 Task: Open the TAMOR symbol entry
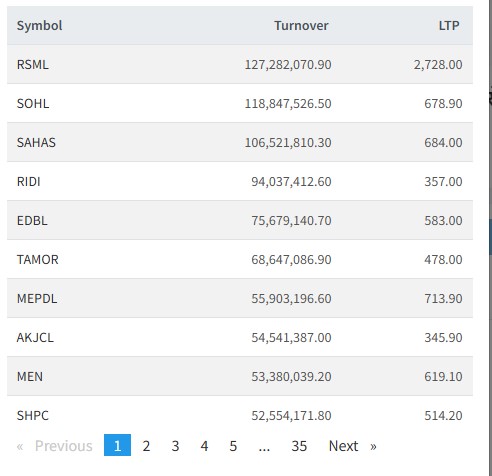click(x=38, y=259)
